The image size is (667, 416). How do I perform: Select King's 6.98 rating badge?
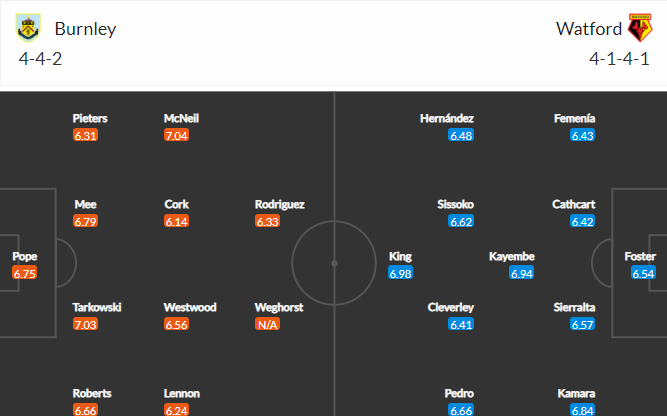coord(400,274)
